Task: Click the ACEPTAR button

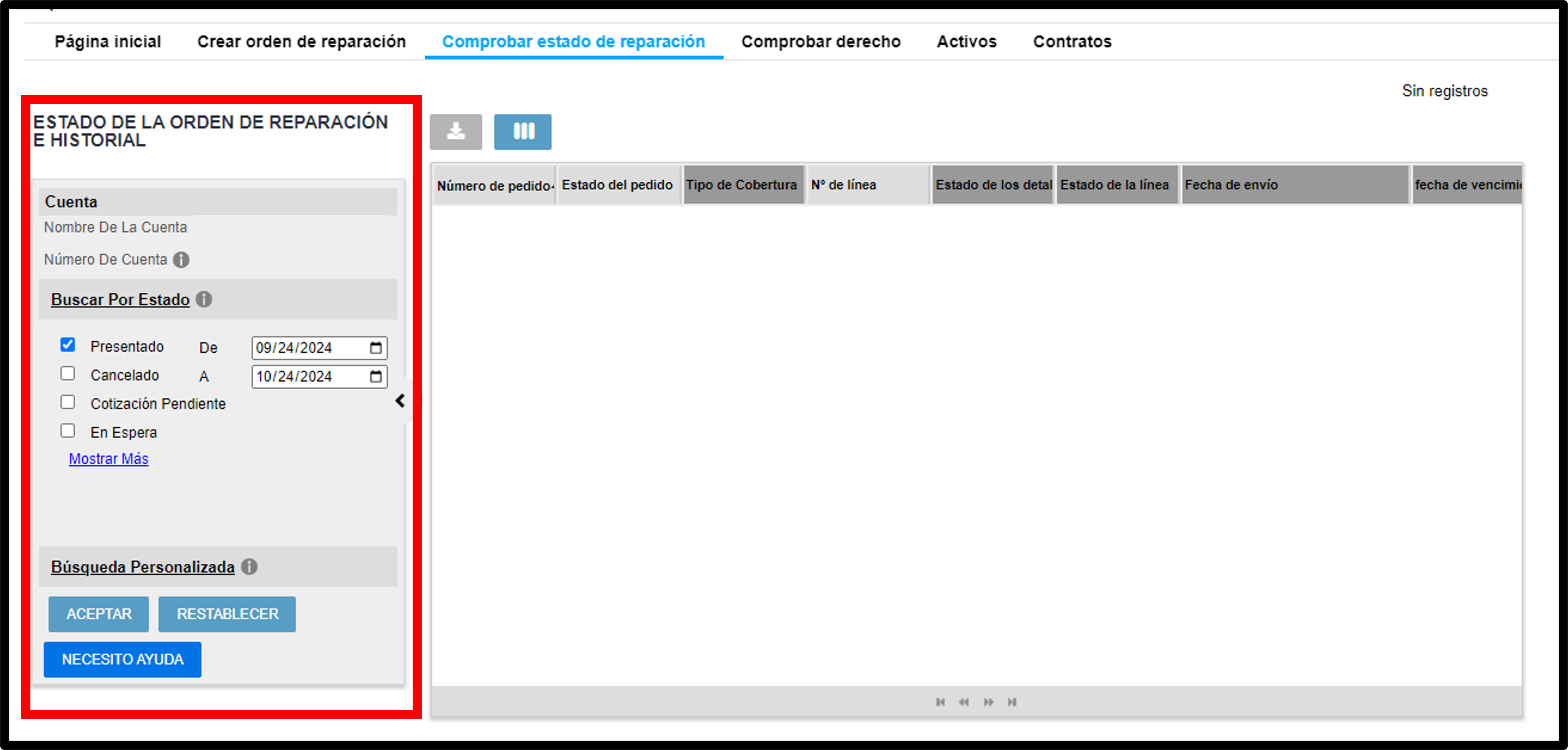Action: [99, 614]
